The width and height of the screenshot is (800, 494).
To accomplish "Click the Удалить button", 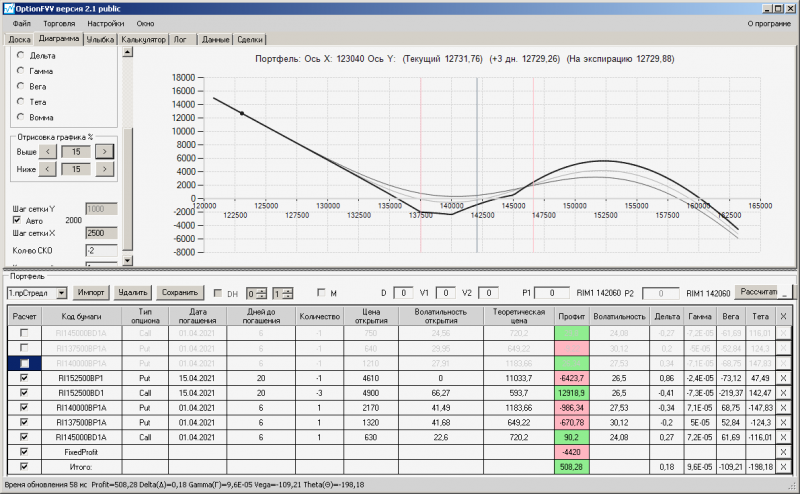I will (133, 292).
